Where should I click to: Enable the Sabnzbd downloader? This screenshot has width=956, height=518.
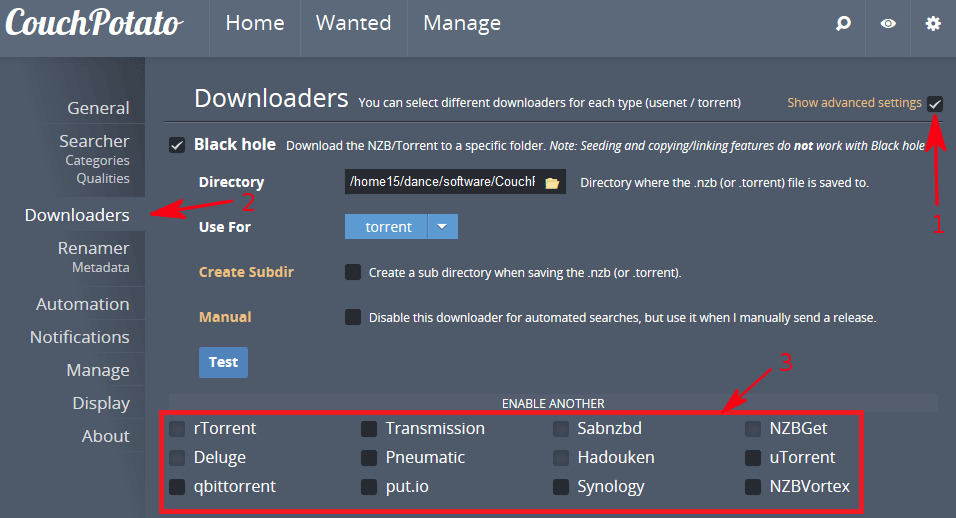click(x=561, y=428)
